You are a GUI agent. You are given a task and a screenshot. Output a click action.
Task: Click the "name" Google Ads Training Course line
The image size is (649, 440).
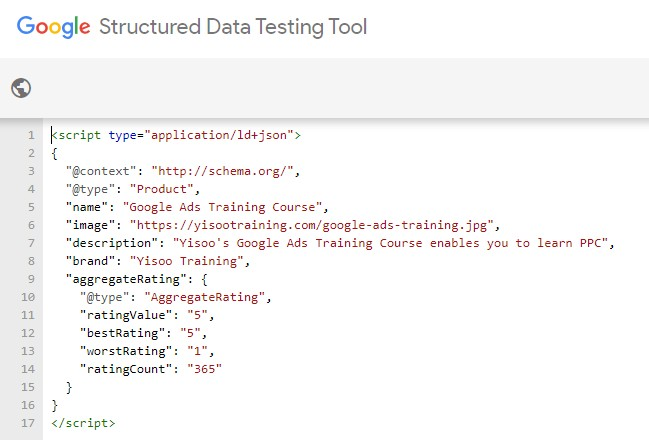197,207
